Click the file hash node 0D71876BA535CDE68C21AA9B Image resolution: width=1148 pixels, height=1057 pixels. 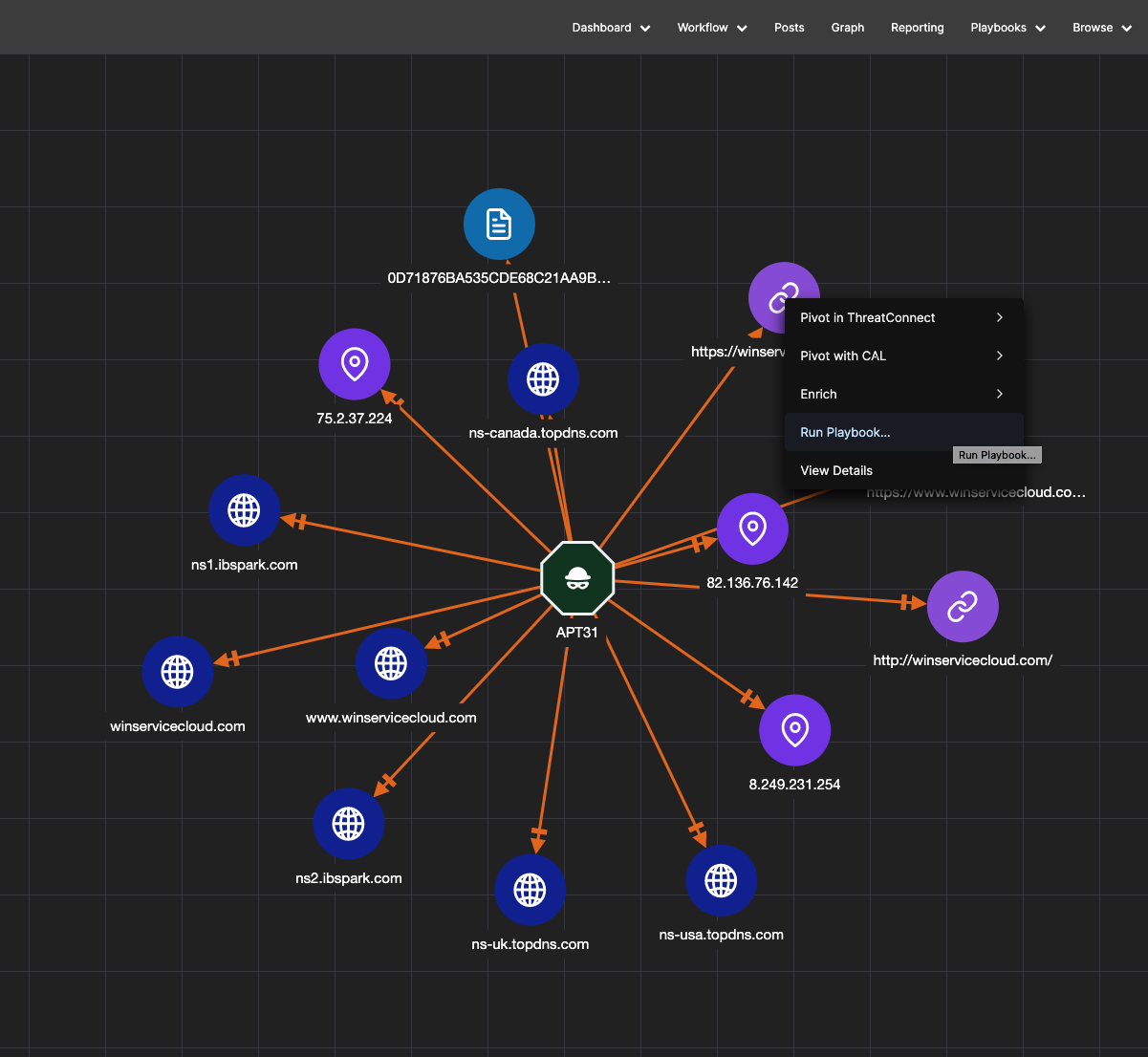click(x=499, y=225)
